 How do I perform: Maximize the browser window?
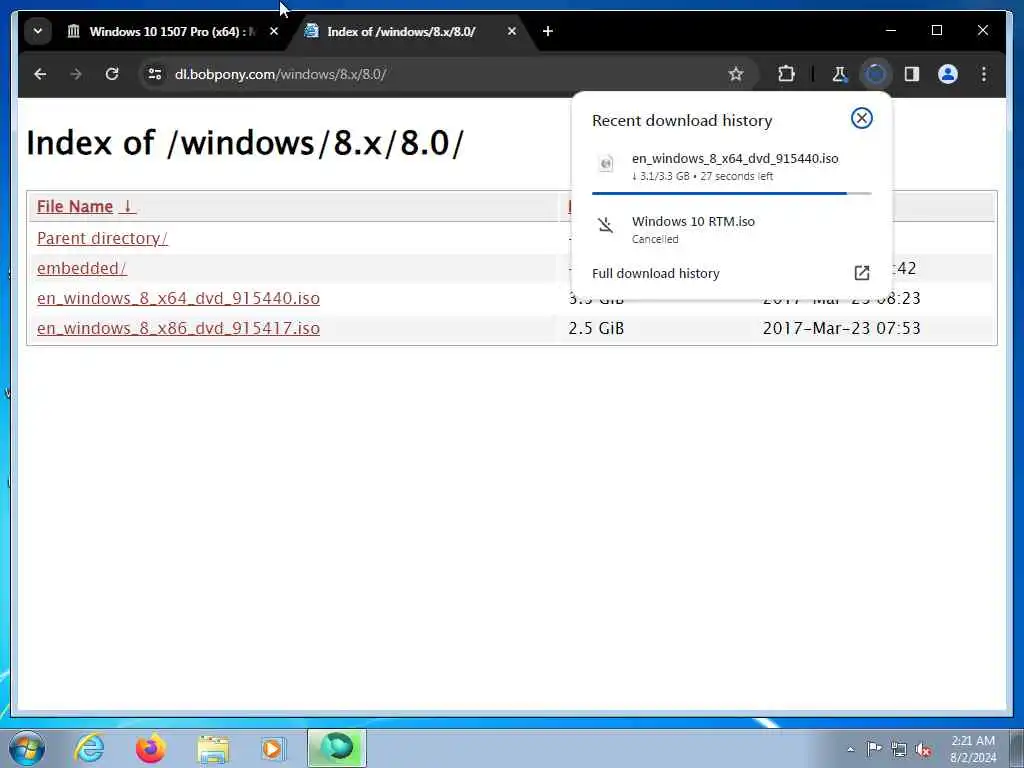[x=936, y=31]
